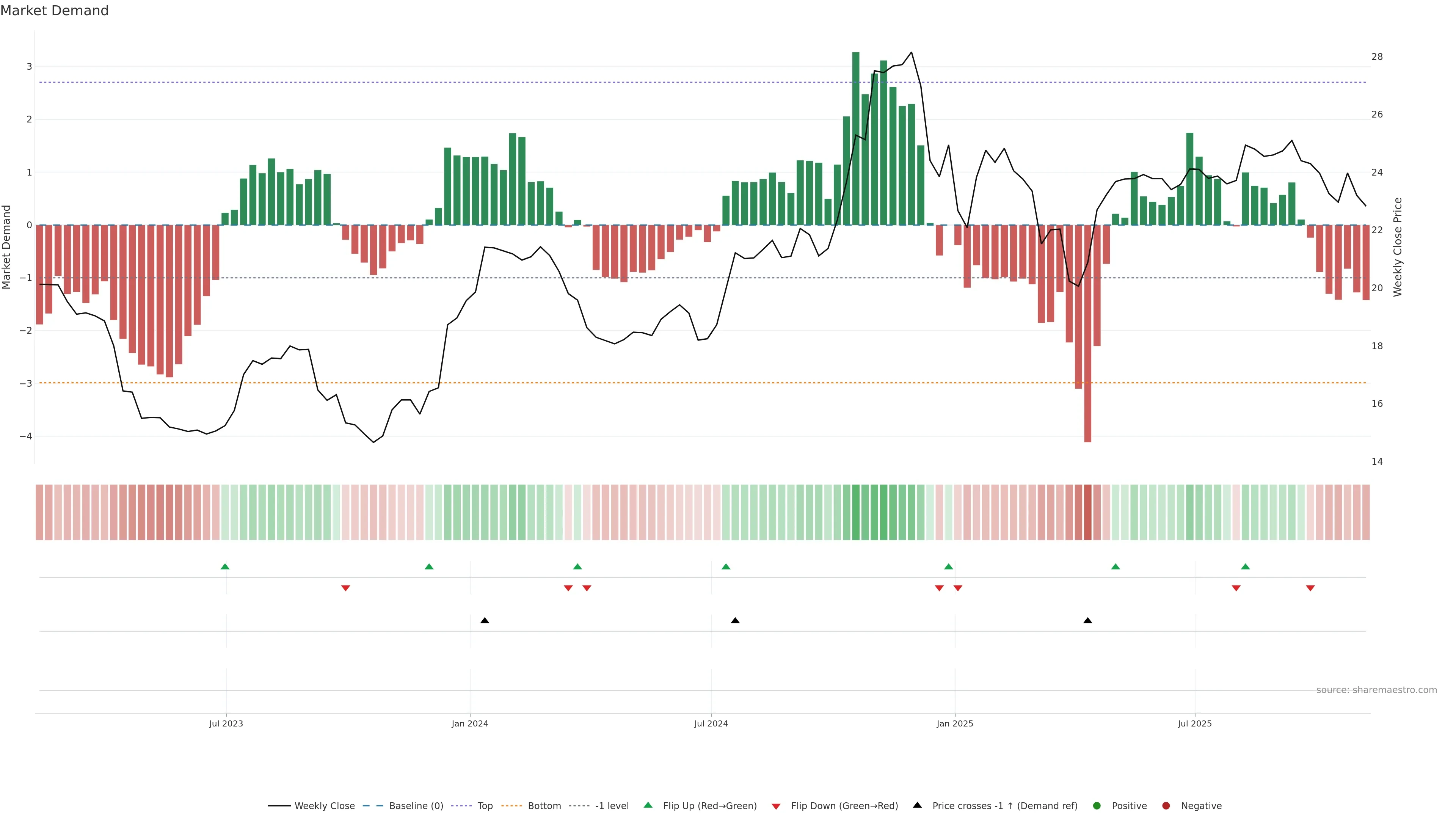Click the green Positive legend dot
This screenshot has width=1456, height=819.
pyautogui.click(x=1097, y=806)
